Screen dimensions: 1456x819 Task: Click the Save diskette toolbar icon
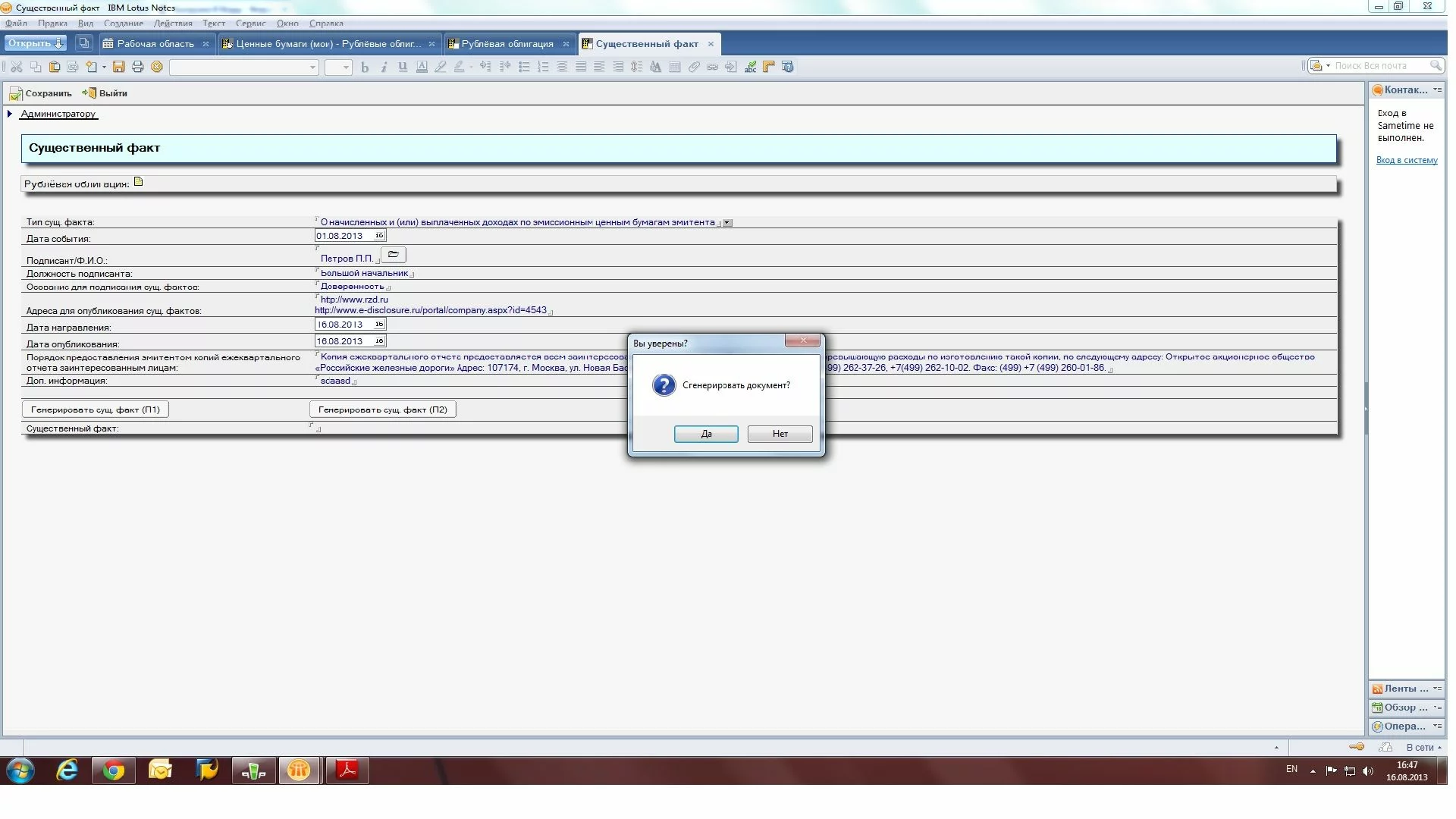coord(118,67)
